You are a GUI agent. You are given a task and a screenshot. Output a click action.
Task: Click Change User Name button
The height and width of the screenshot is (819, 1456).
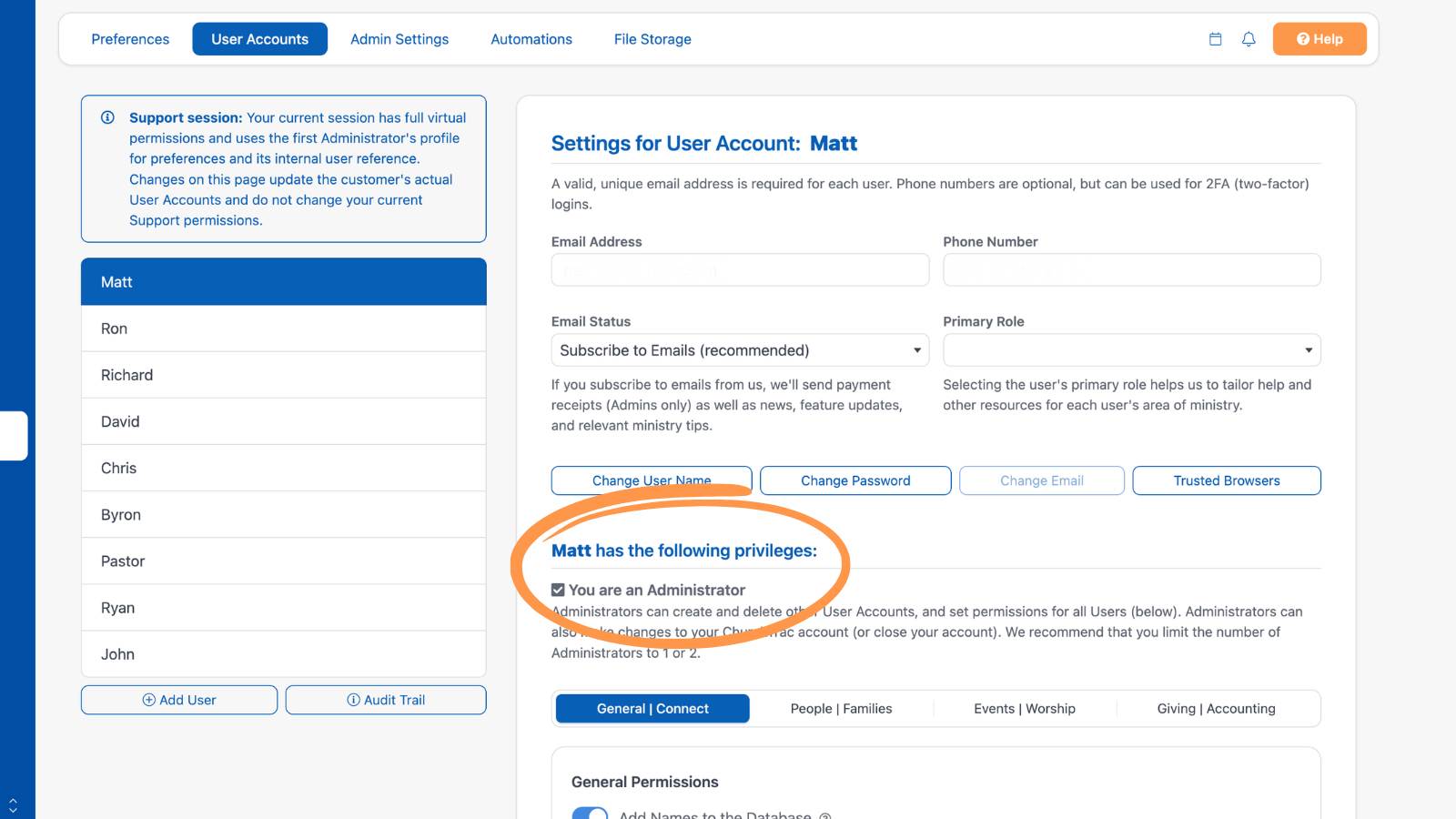tap(652, 480)
